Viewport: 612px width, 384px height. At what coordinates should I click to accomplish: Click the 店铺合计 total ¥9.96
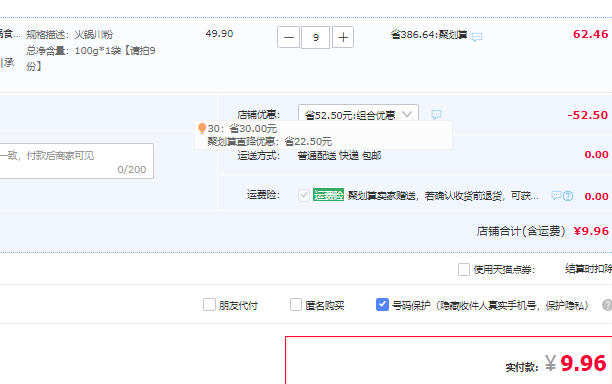tap(591, 231)
